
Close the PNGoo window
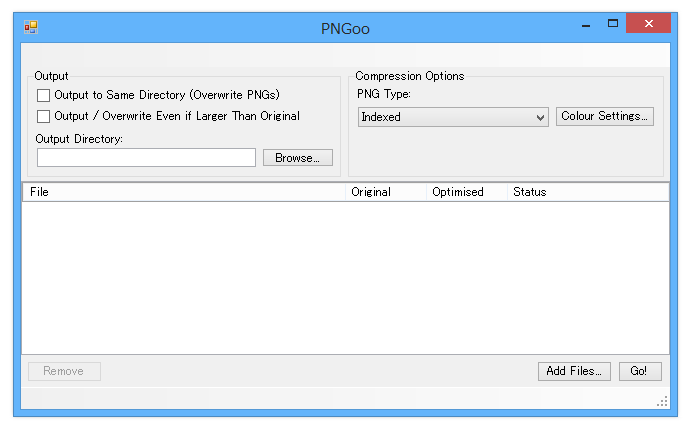[x=648, y=23]
